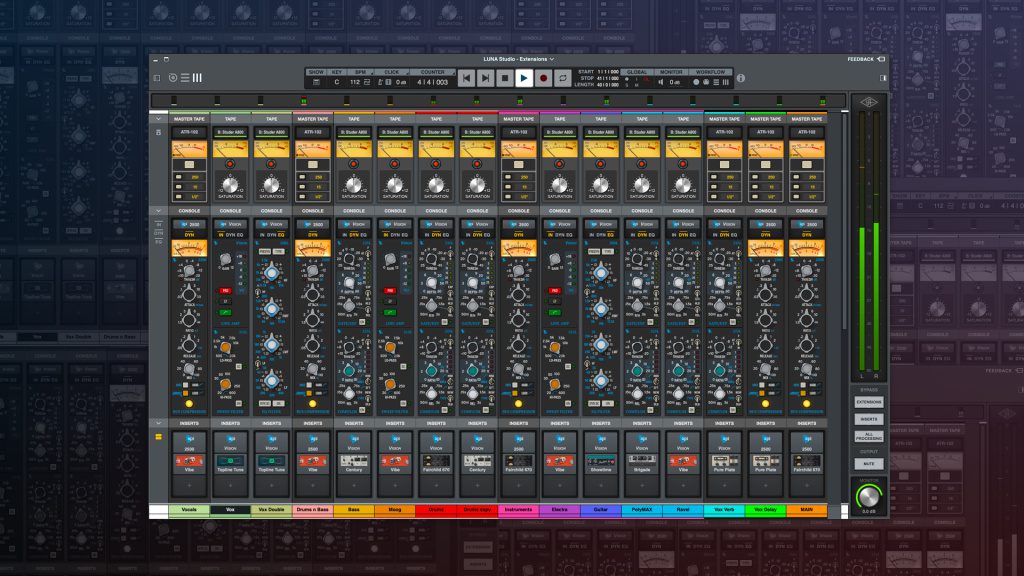Open ATR-102 selector on MAIN channel
The image size is (1024, 576).
pyautogui.click(x=807, y=132)
